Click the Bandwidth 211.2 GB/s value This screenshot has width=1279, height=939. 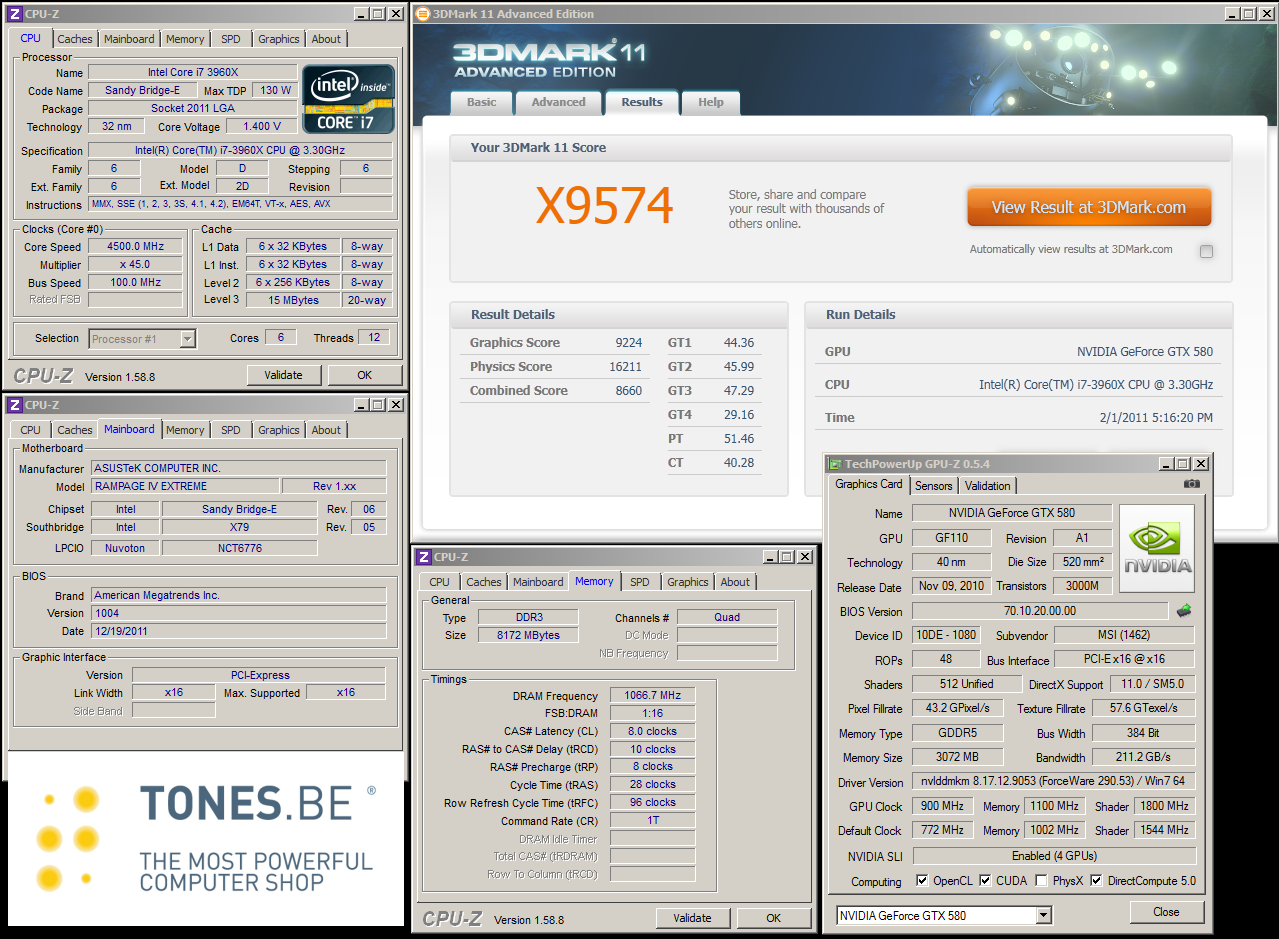[1143, 757]
